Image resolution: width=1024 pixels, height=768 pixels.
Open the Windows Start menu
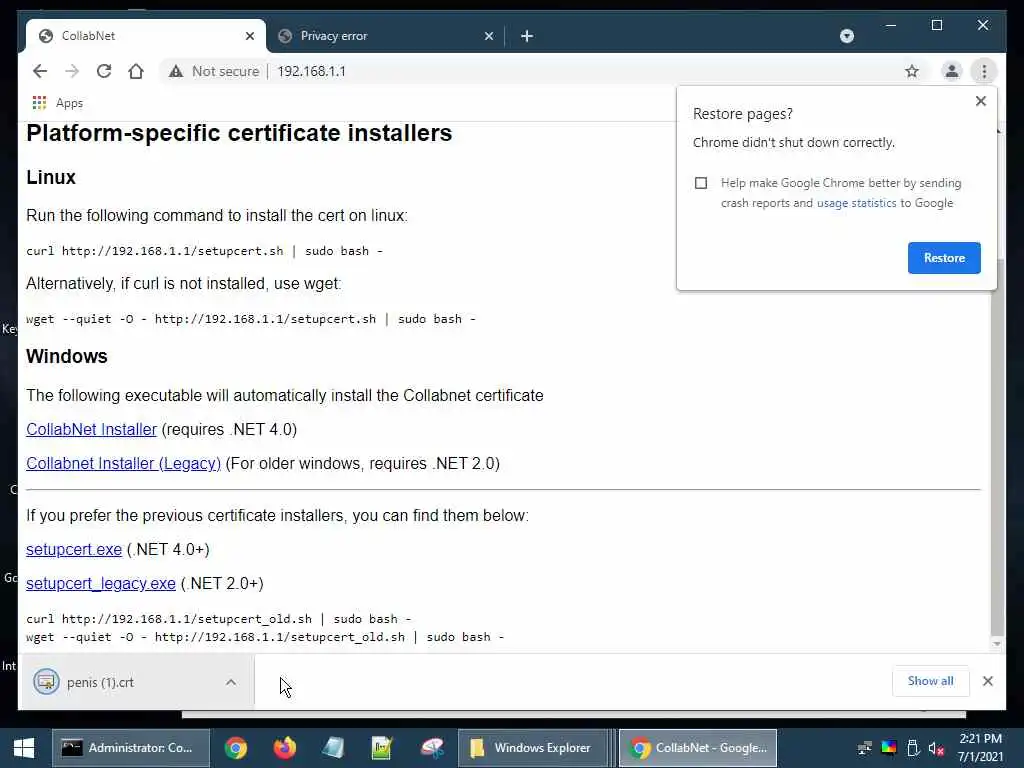coord(24,748)
